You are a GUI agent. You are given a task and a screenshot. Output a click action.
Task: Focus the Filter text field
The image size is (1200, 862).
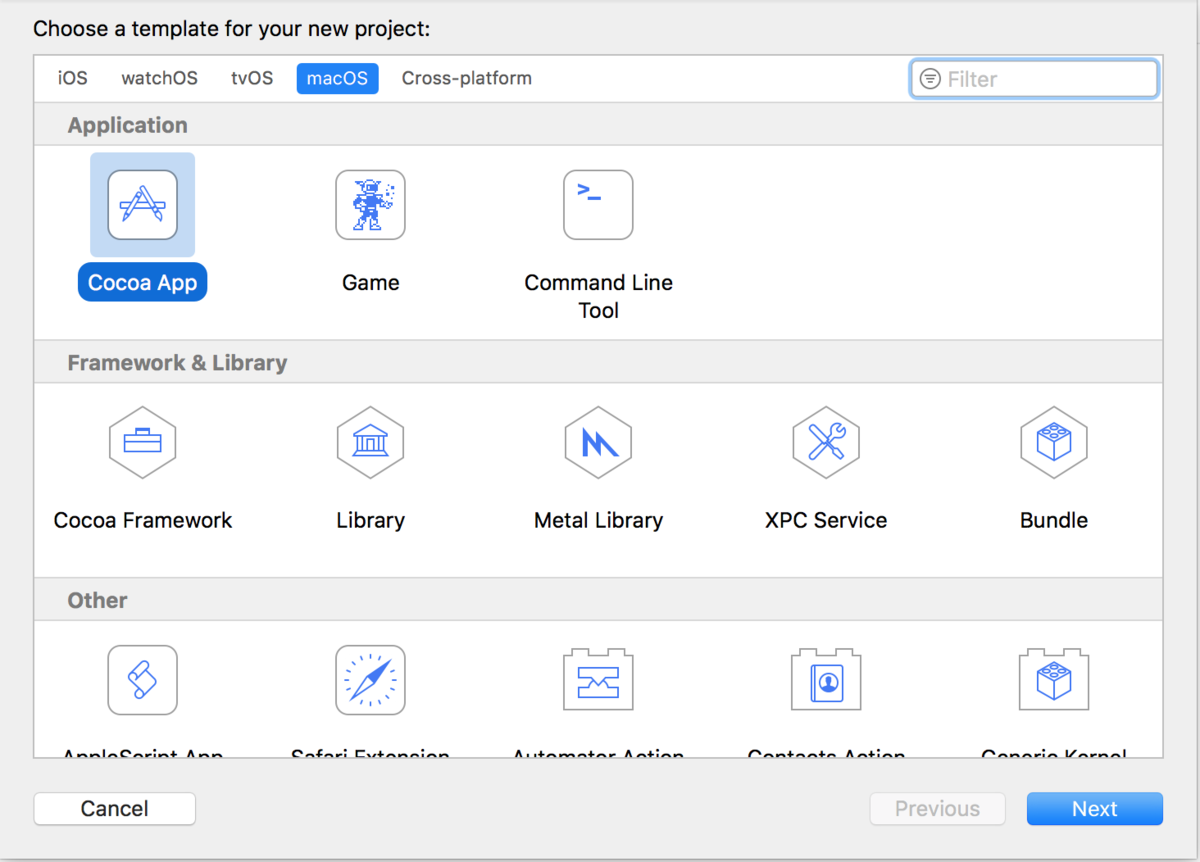point(1034,79)
